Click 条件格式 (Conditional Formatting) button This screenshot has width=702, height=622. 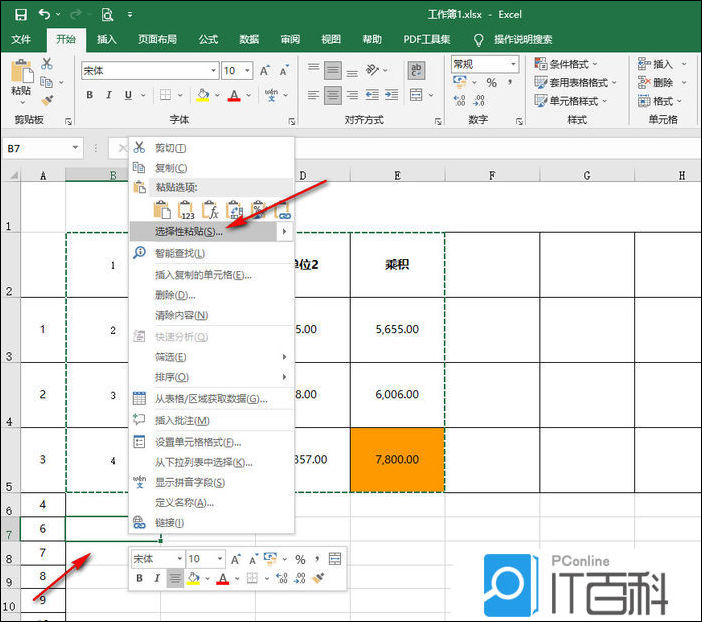(x=577, y=64)
